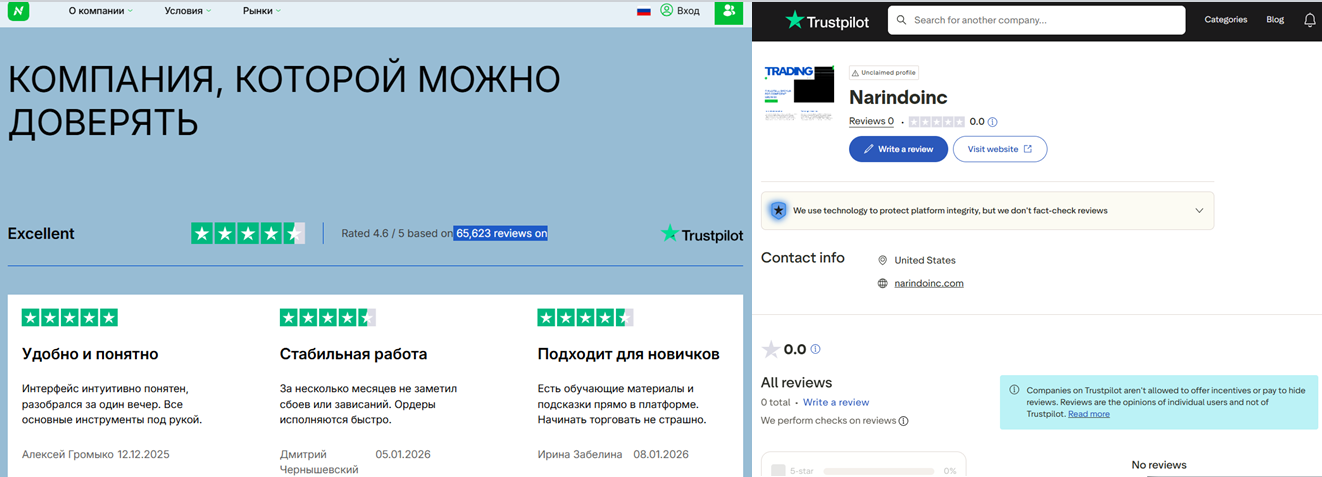Open Blog in Trustpilot header
Screen dimensions: 1322x477
point(1275,20)
